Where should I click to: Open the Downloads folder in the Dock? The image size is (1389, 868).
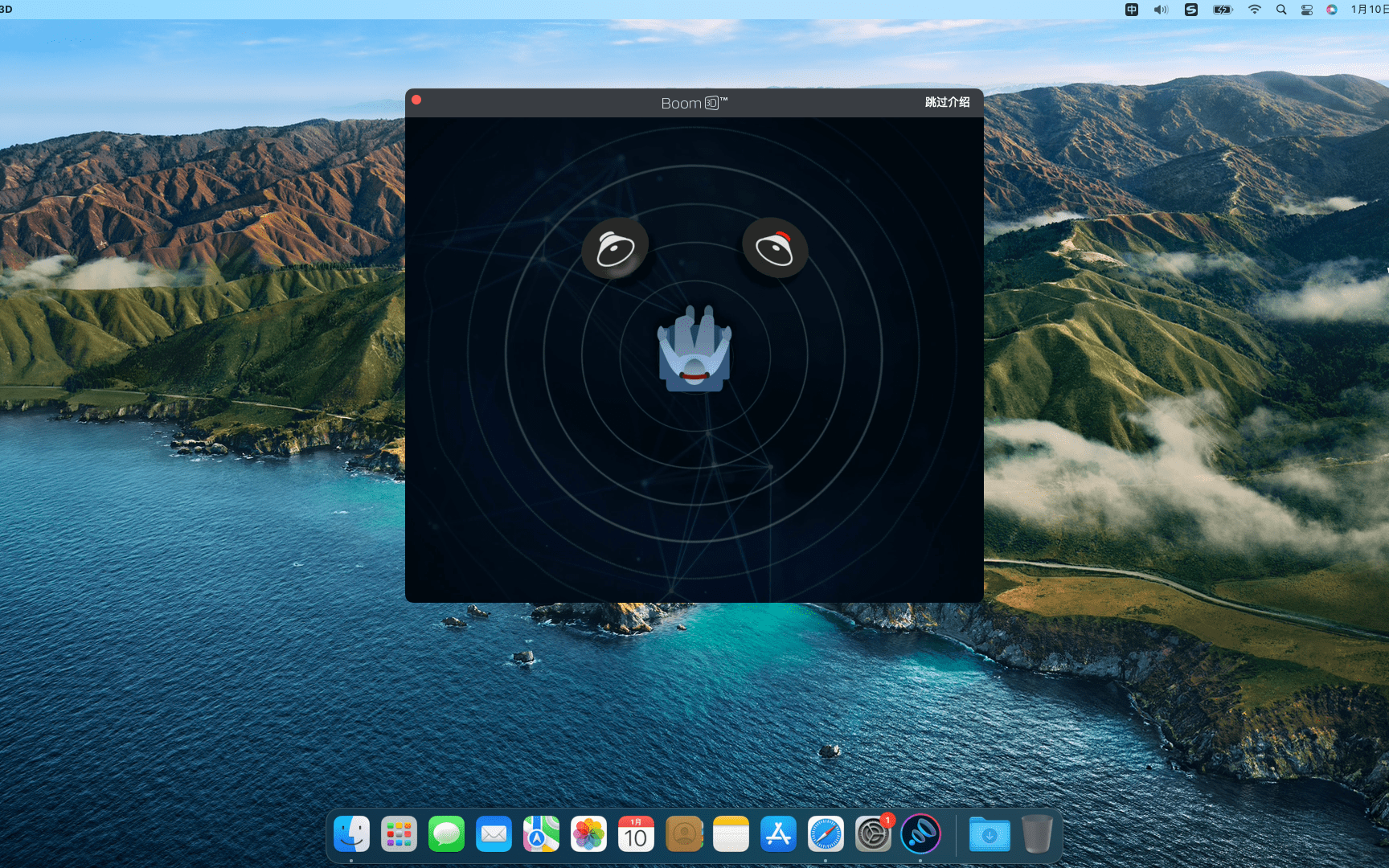(x=990, y=834)
